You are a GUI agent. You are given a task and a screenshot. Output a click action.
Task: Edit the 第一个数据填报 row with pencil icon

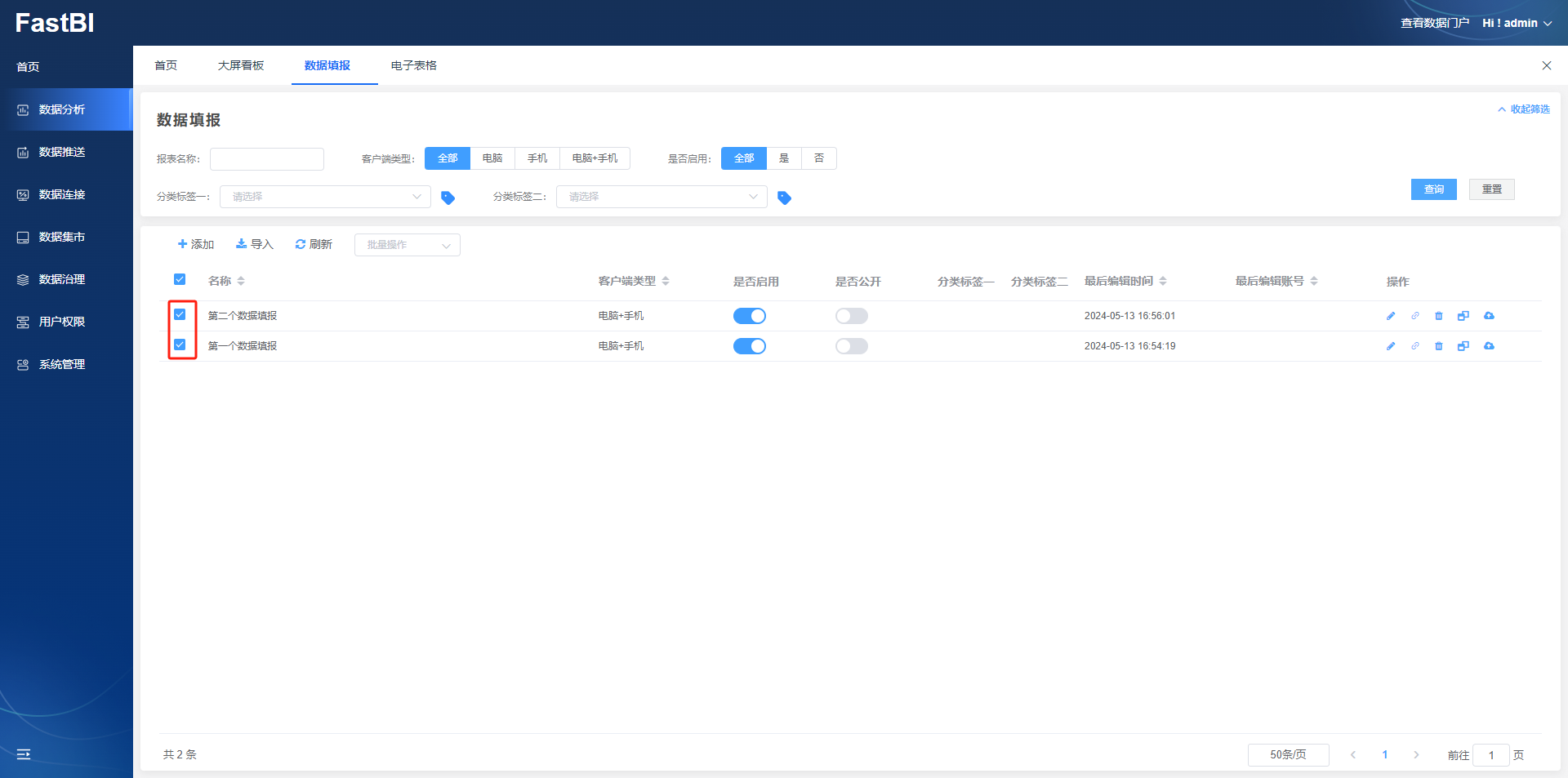coord(1391,346)
